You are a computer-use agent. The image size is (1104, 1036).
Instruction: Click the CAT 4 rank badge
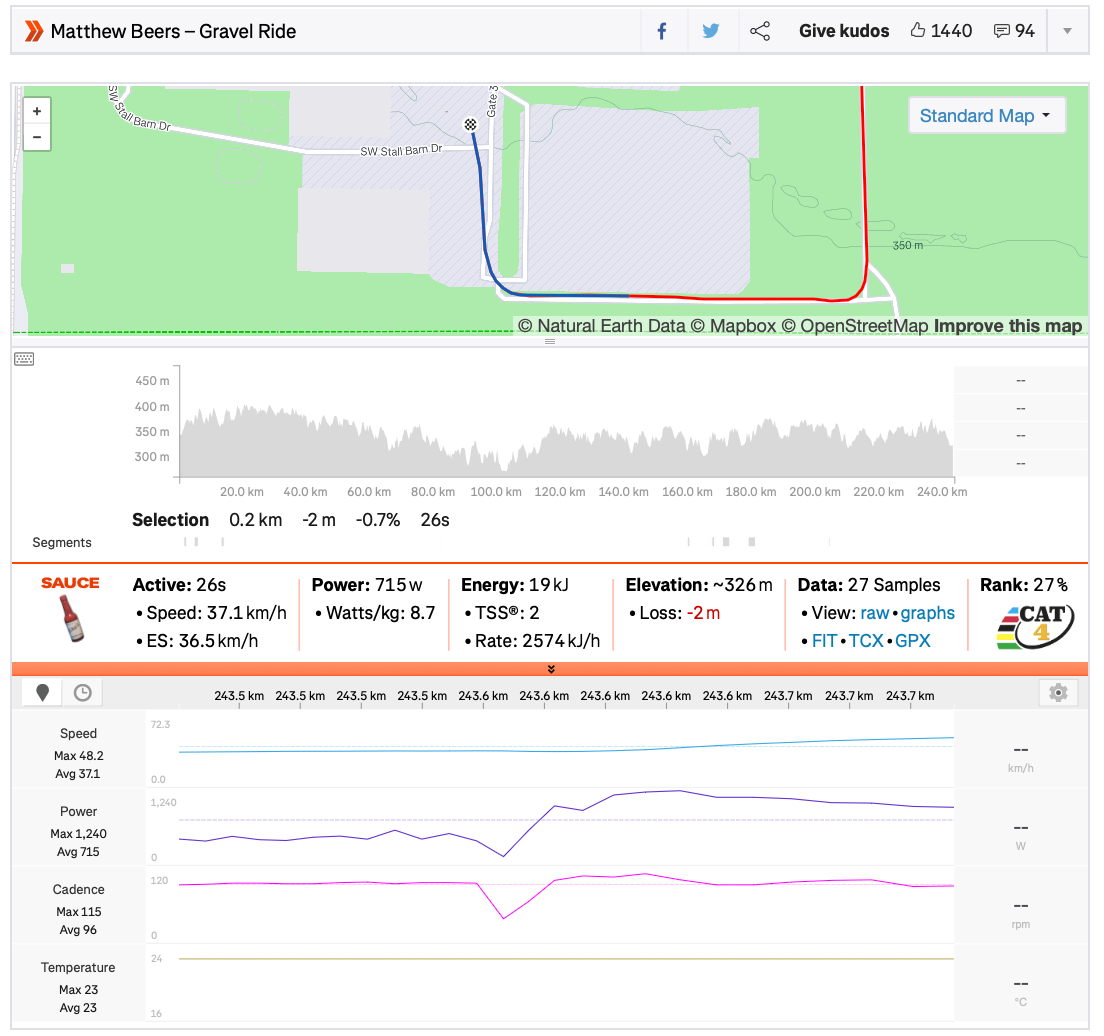pyautogui.click(x=1037, y=628)
